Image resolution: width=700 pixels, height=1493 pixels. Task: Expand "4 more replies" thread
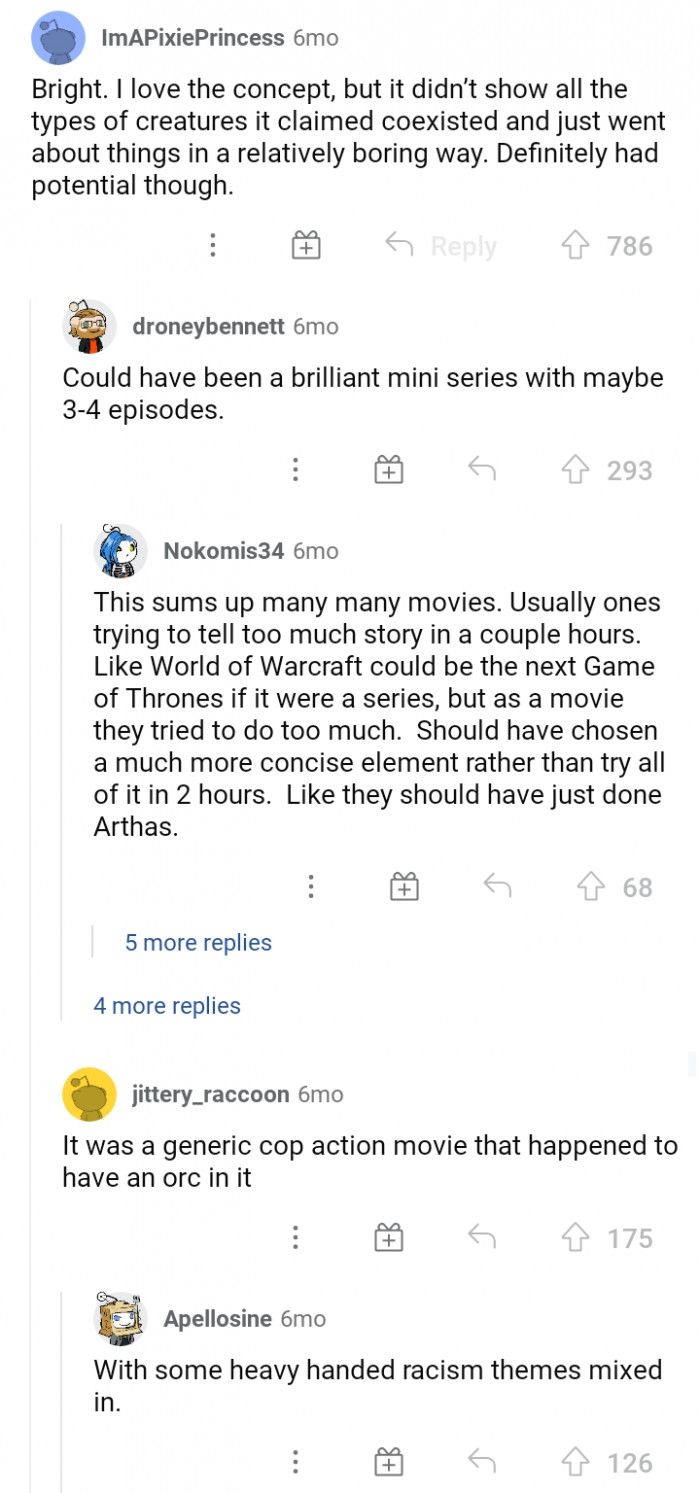click(167, 1006)
